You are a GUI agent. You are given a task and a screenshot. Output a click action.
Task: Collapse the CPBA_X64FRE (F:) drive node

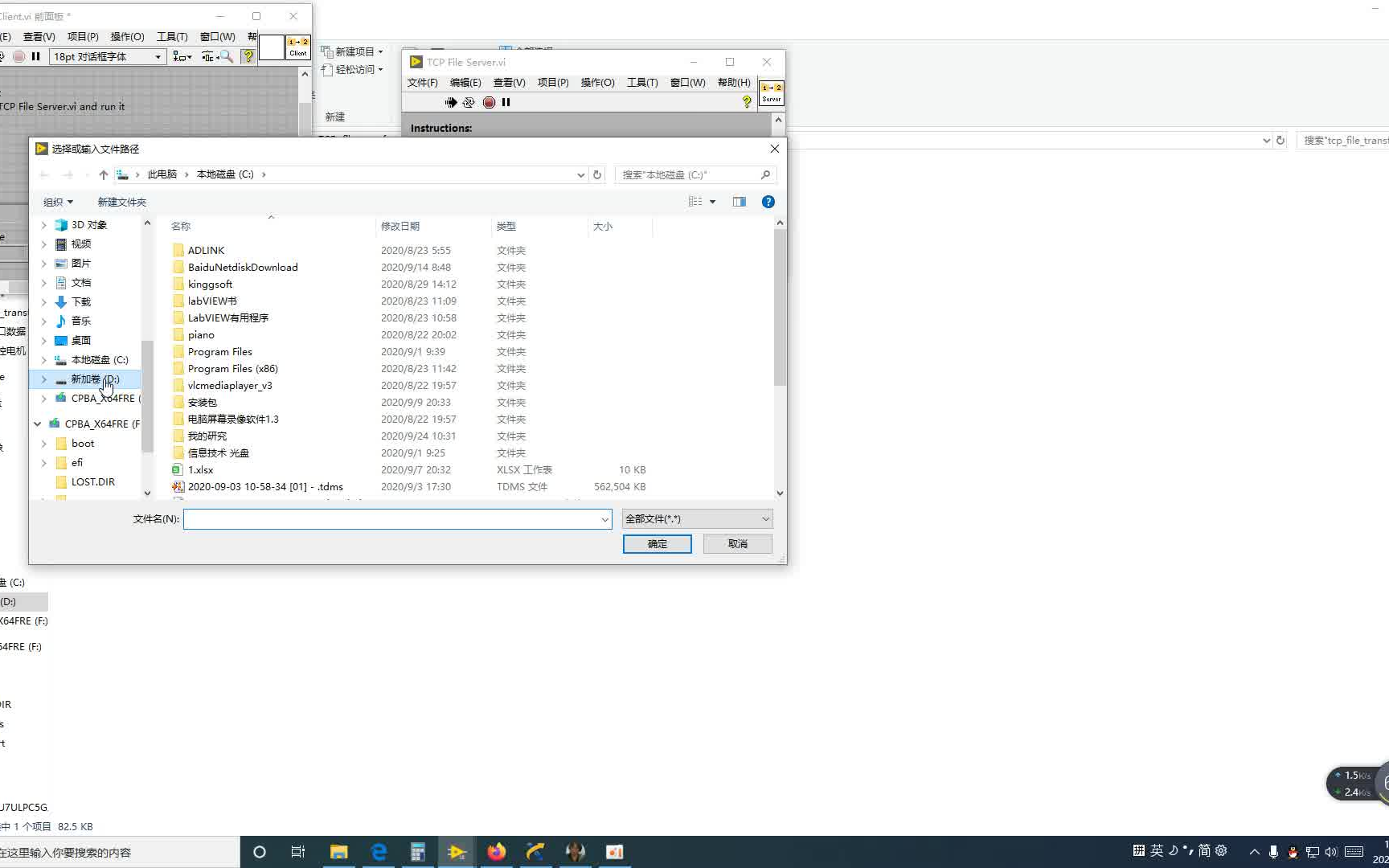pos(38,424)
